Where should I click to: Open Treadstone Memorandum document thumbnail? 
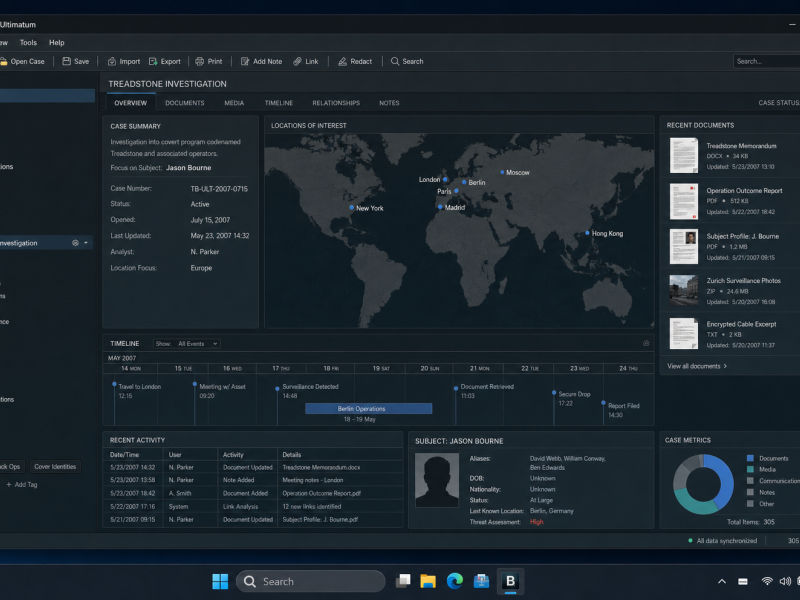point(684,156)
